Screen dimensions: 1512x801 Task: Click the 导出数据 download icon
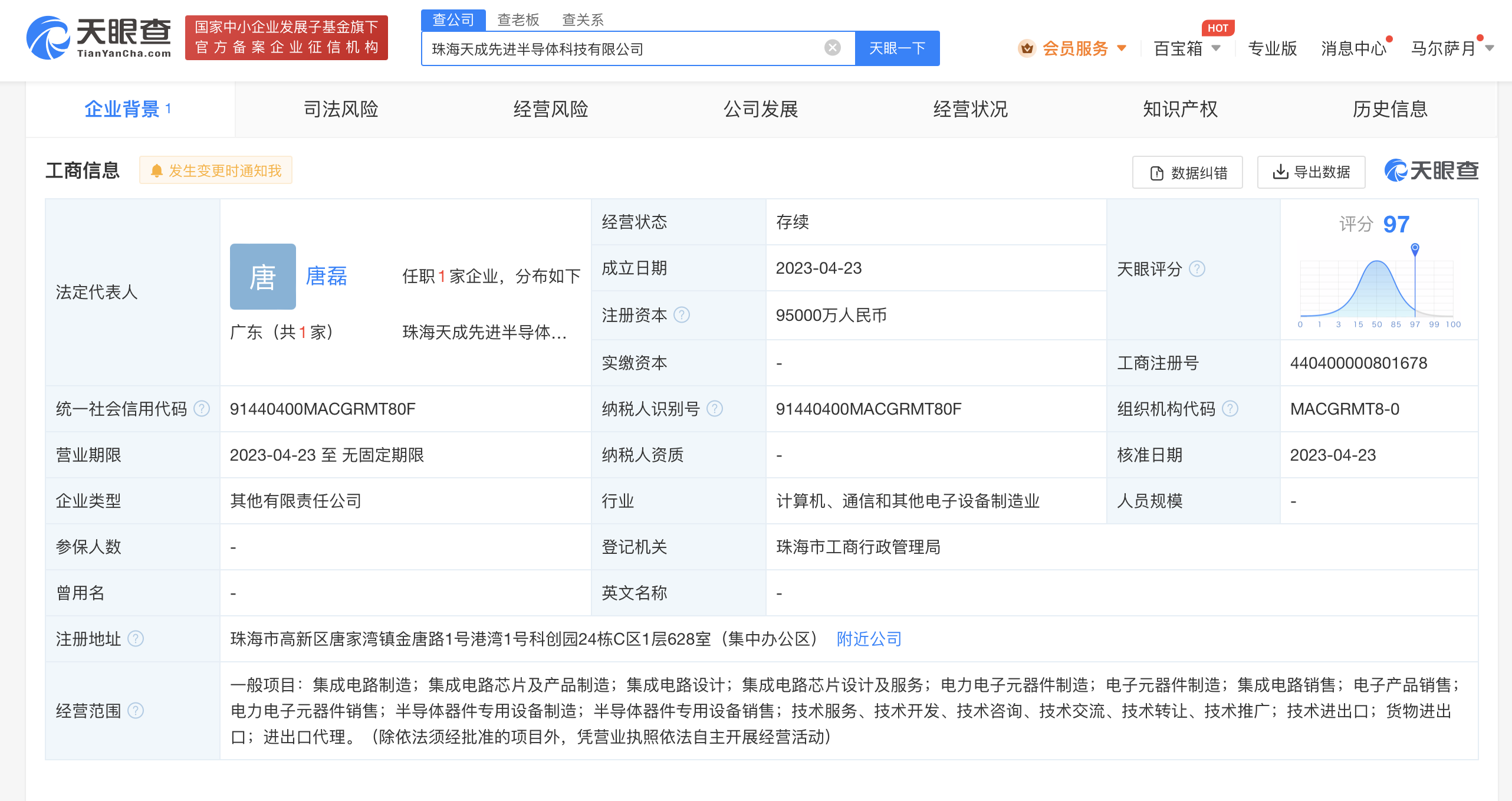click(1281, 172)
